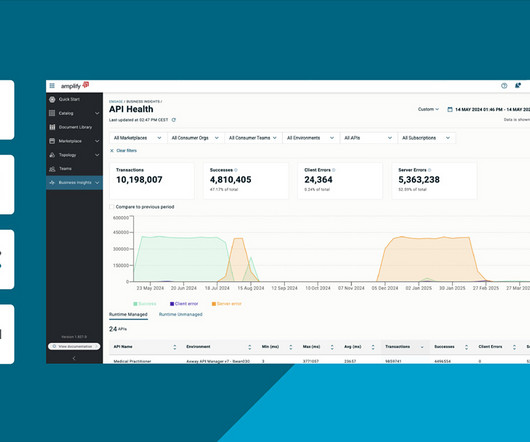Screen dimensions: 530x442
Task: Click the info icon next to Server Errors
Action: point(430,170)
